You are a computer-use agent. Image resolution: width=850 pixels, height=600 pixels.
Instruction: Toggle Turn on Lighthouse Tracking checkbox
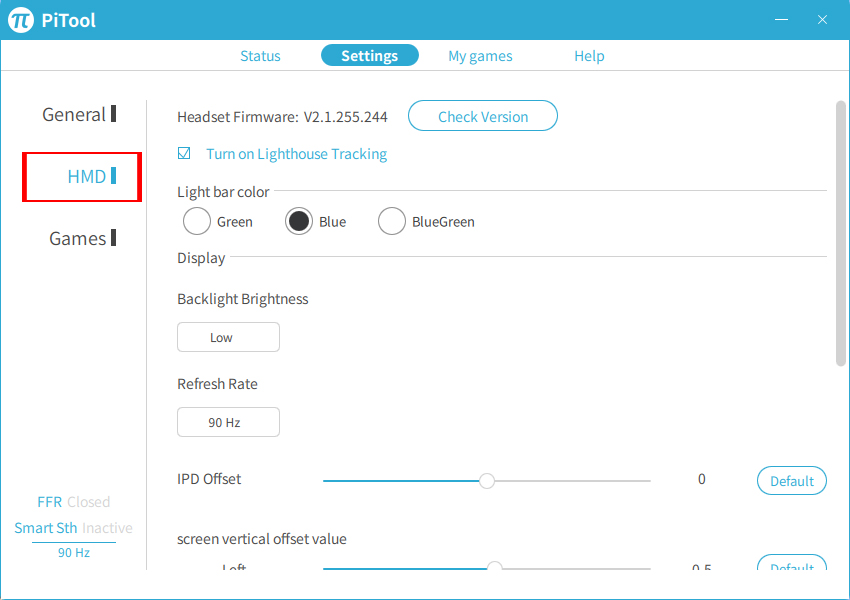(x=184, y=153)
